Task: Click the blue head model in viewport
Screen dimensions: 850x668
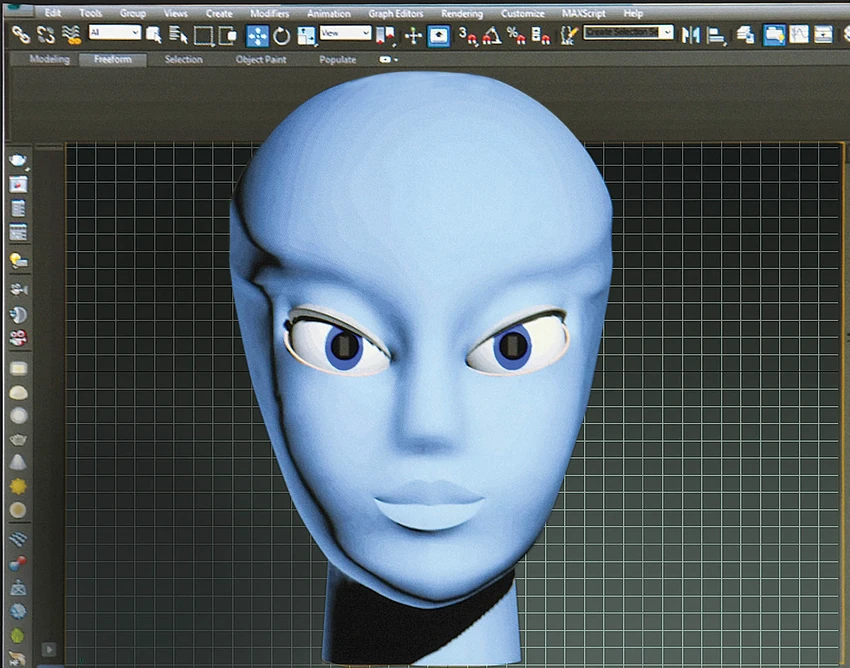Action: click(421, 358)
